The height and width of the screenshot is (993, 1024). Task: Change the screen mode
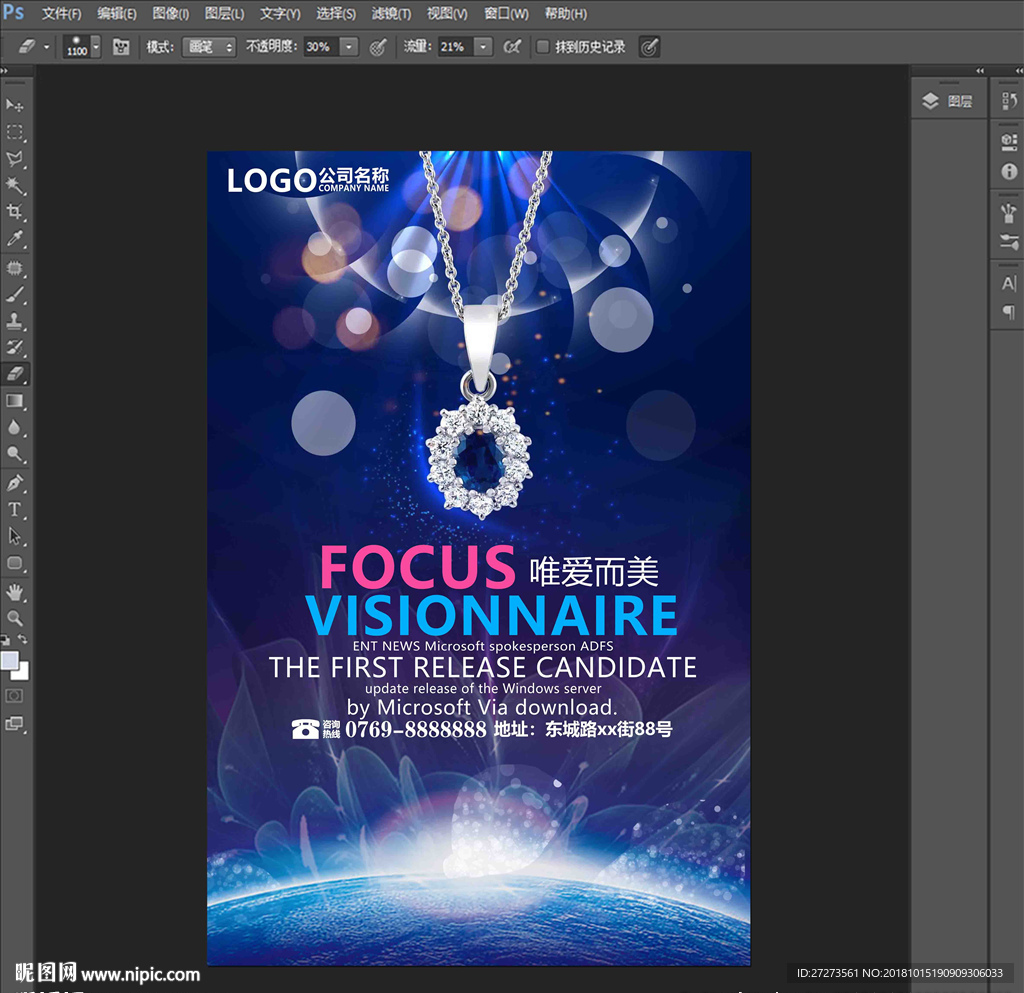point(14,723)
